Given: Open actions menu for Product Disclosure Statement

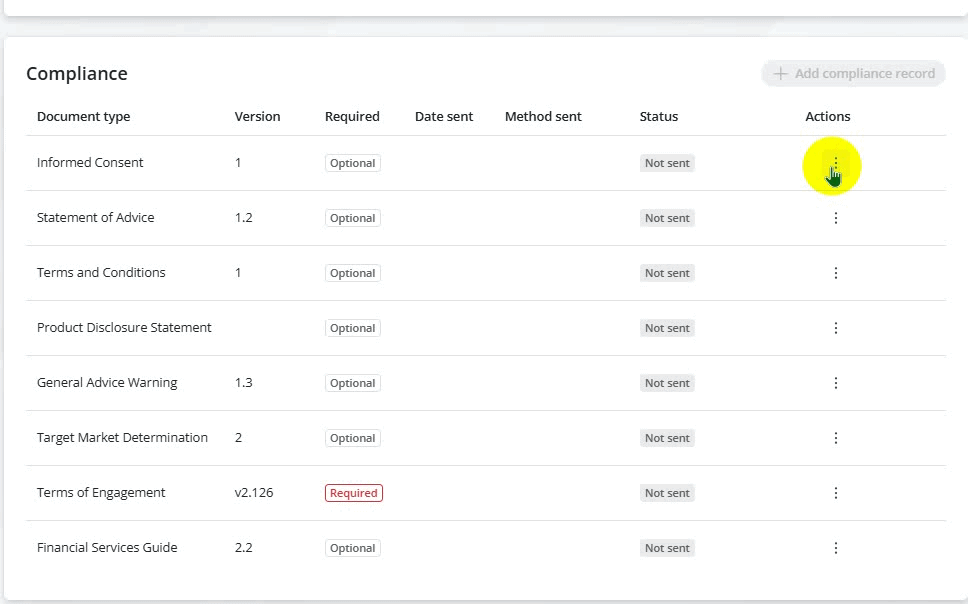Looking at the screenshot, I should pos(836,328).
